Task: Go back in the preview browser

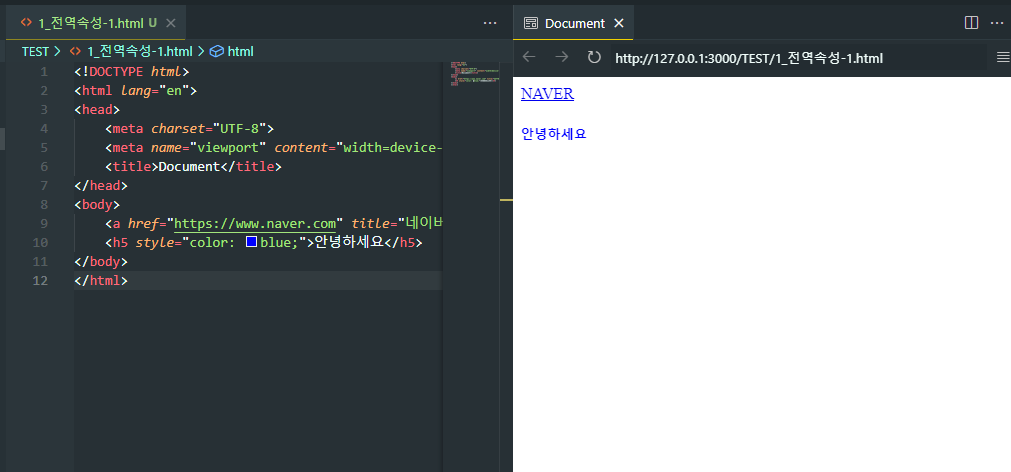Action: 529,57
